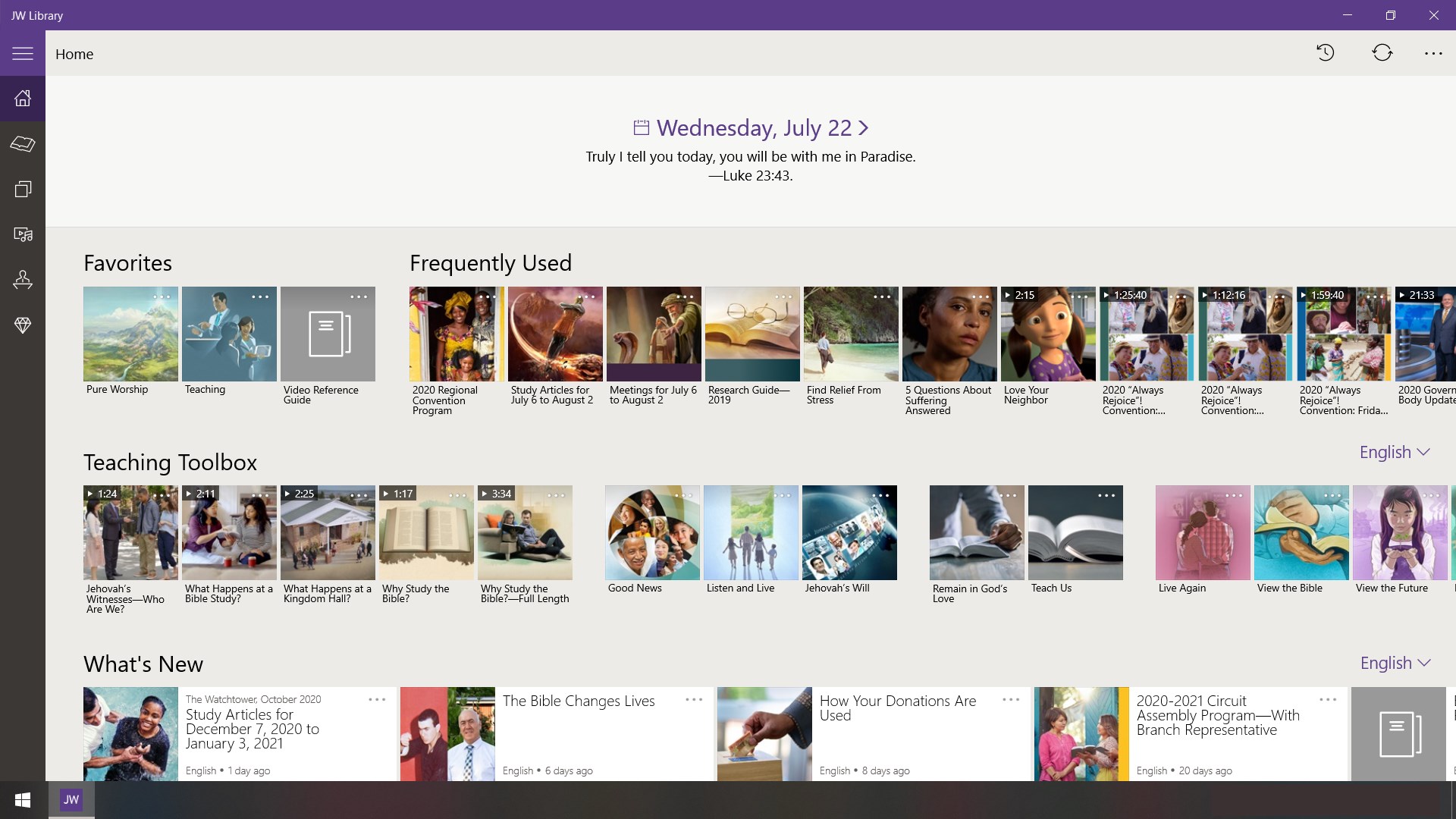Open options for Teaching favorite tile
Screen dimensions: 1456x819
point(260,297)
